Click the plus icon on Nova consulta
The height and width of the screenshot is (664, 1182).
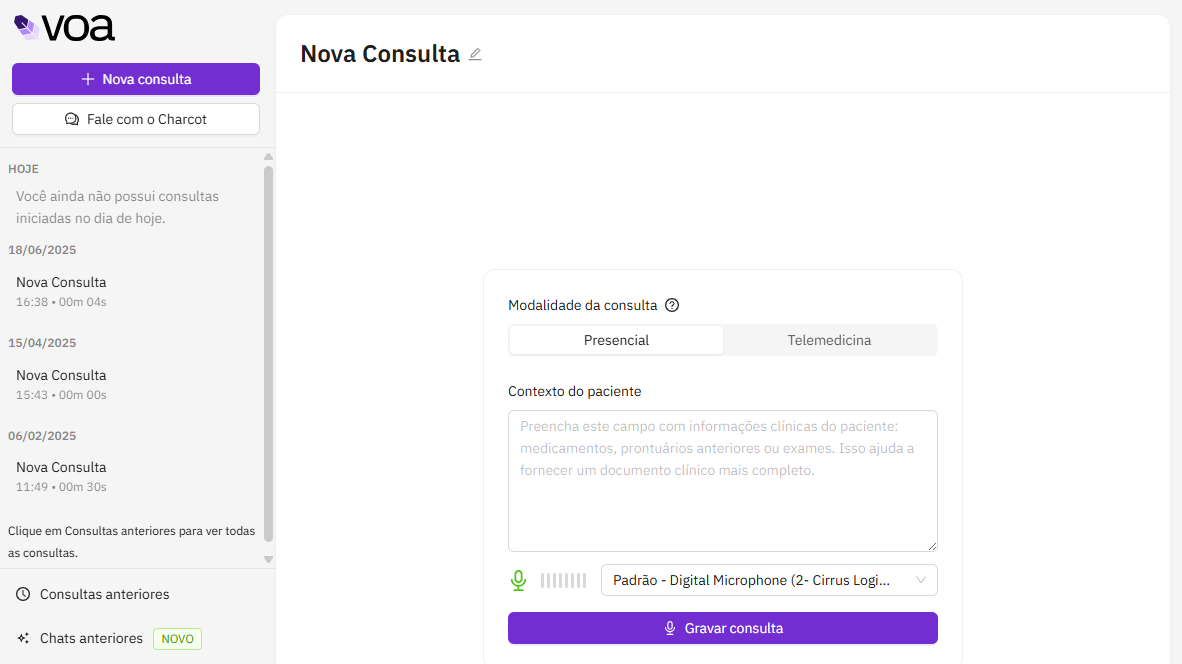pyautogui.click(x=88, y=79)
